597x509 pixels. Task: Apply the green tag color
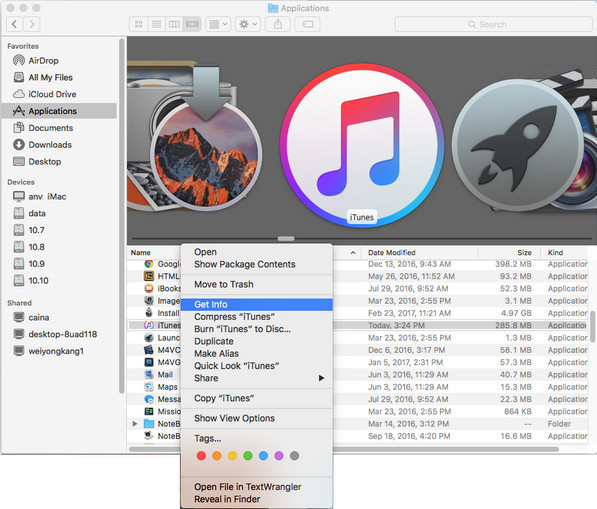[248, 456]
